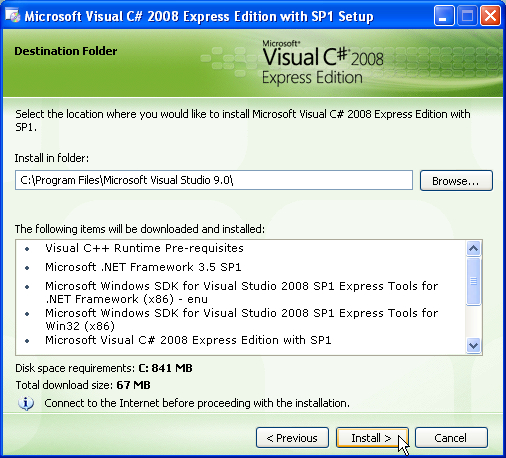Click the 'Connect to the Internet' notice text
This screenshot has height=458, width=506.
click(x=197, y=403)
